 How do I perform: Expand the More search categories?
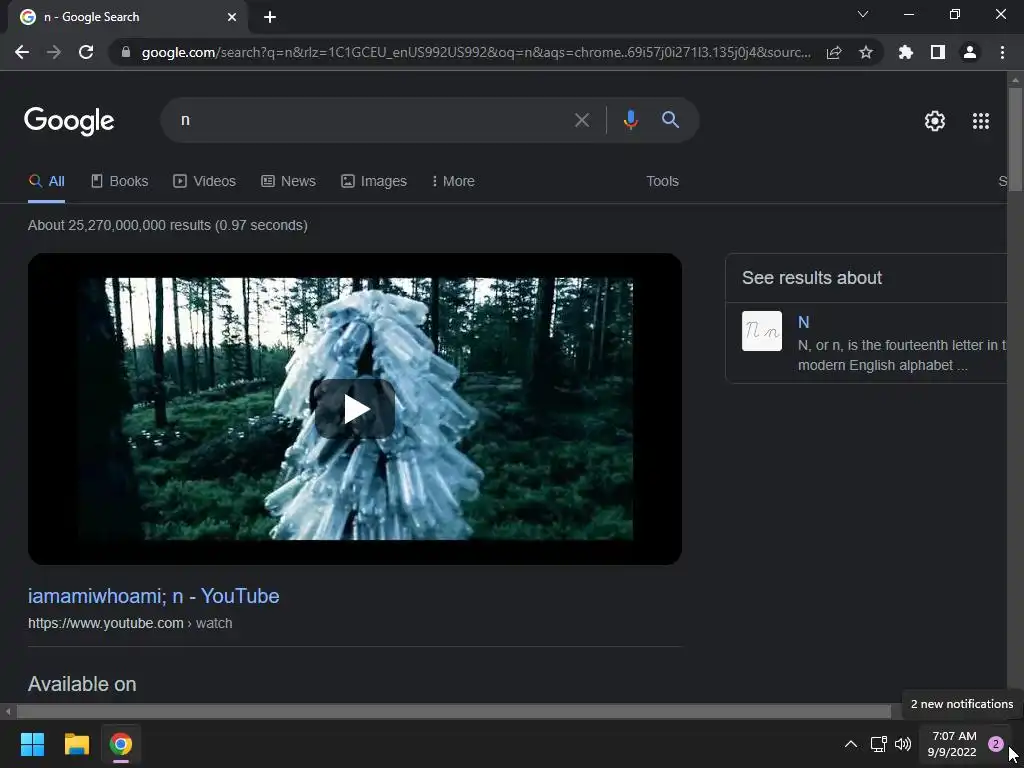point(453,182)
